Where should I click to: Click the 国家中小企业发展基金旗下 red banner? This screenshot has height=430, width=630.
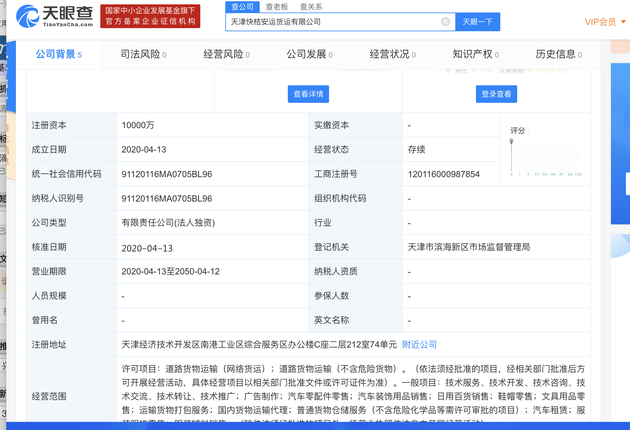[x=150, y=16]
